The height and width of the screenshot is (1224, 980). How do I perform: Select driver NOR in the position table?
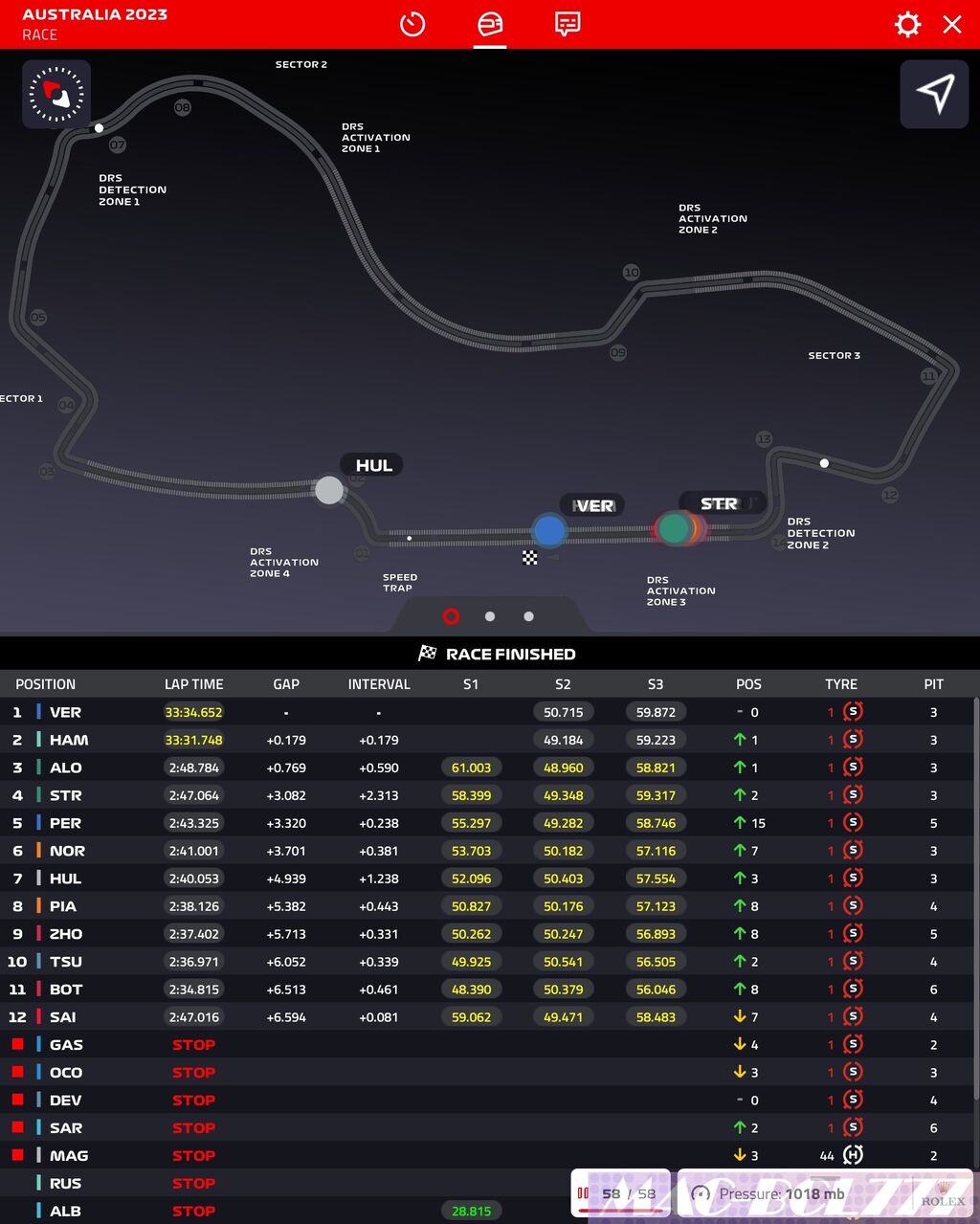[67, 851]
